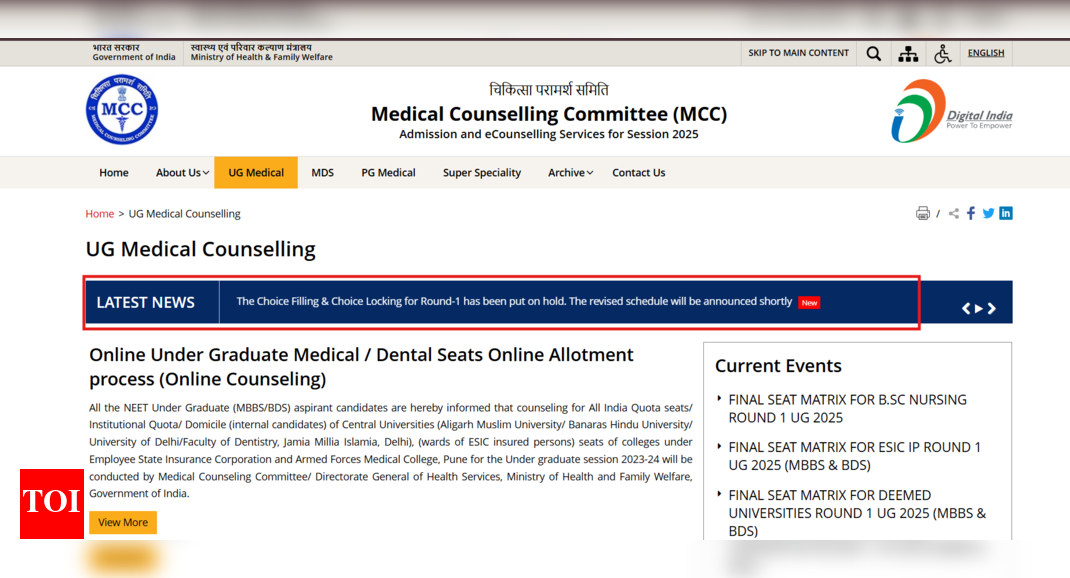Viewport: 1070px width, 578px height.
Task: Share the page on Twitter
Action: (988, 214)
